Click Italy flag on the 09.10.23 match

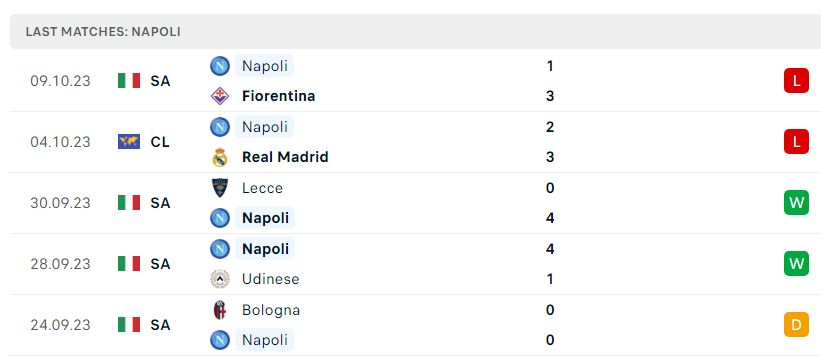[x=129, y=81]
